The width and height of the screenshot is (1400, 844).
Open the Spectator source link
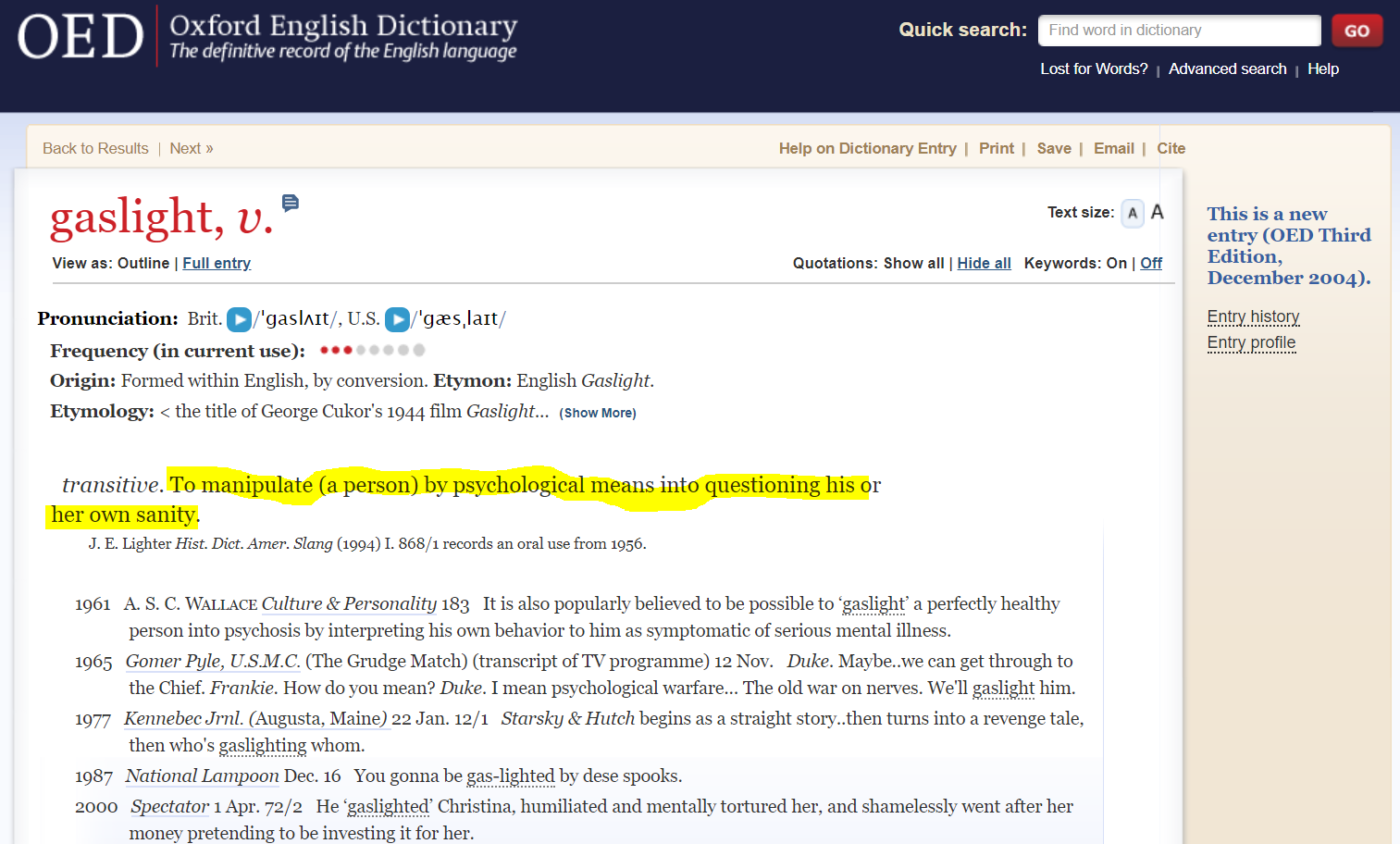coord(169,807)
